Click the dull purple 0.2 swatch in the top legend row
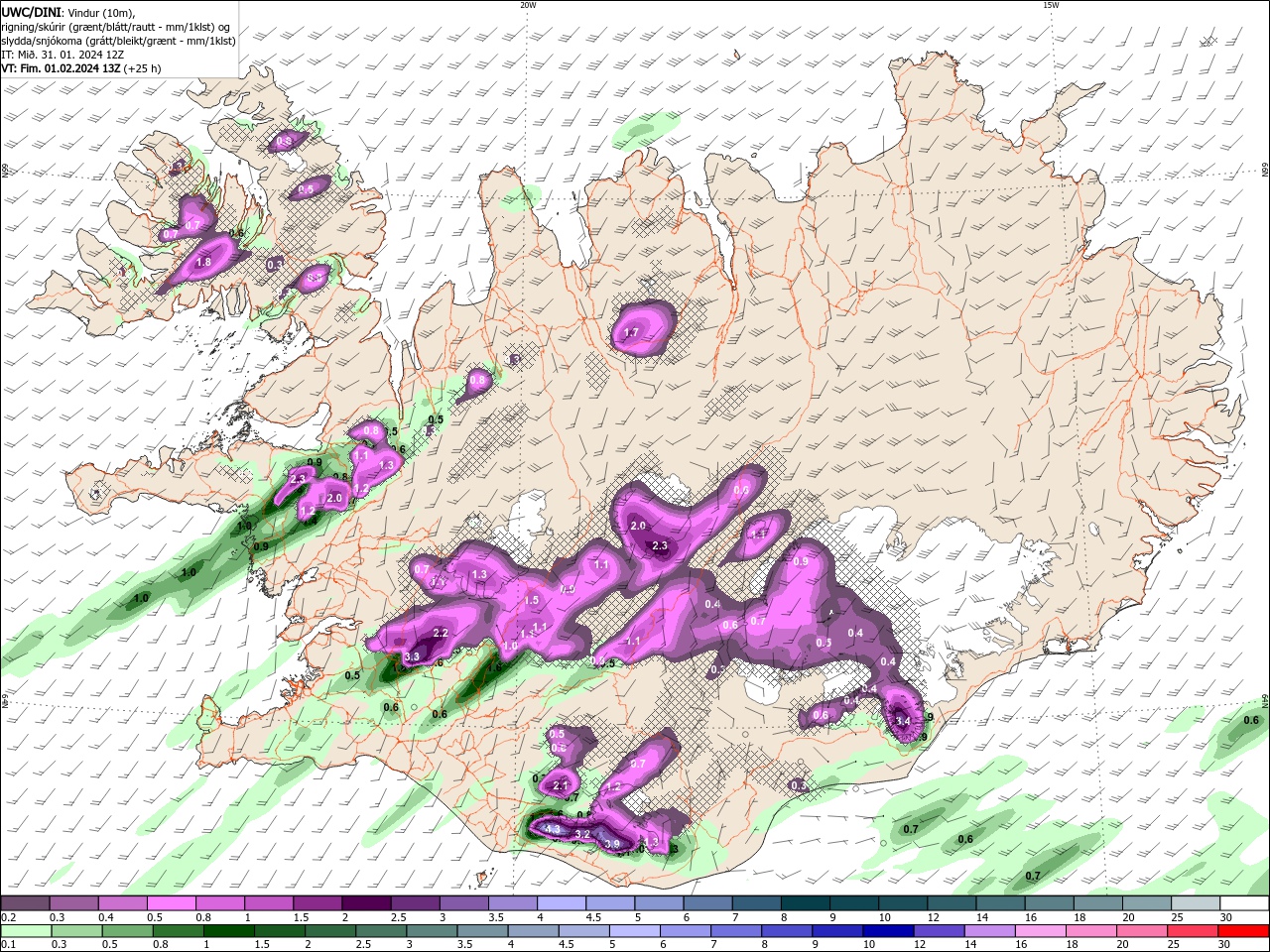The width and height of the screenshot is (1270, 952). tap(25, 903)
